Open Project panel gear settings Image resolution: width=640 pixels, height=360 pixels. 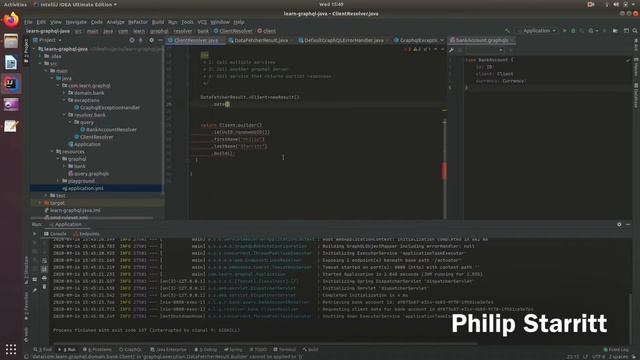[x=151, y=40]
